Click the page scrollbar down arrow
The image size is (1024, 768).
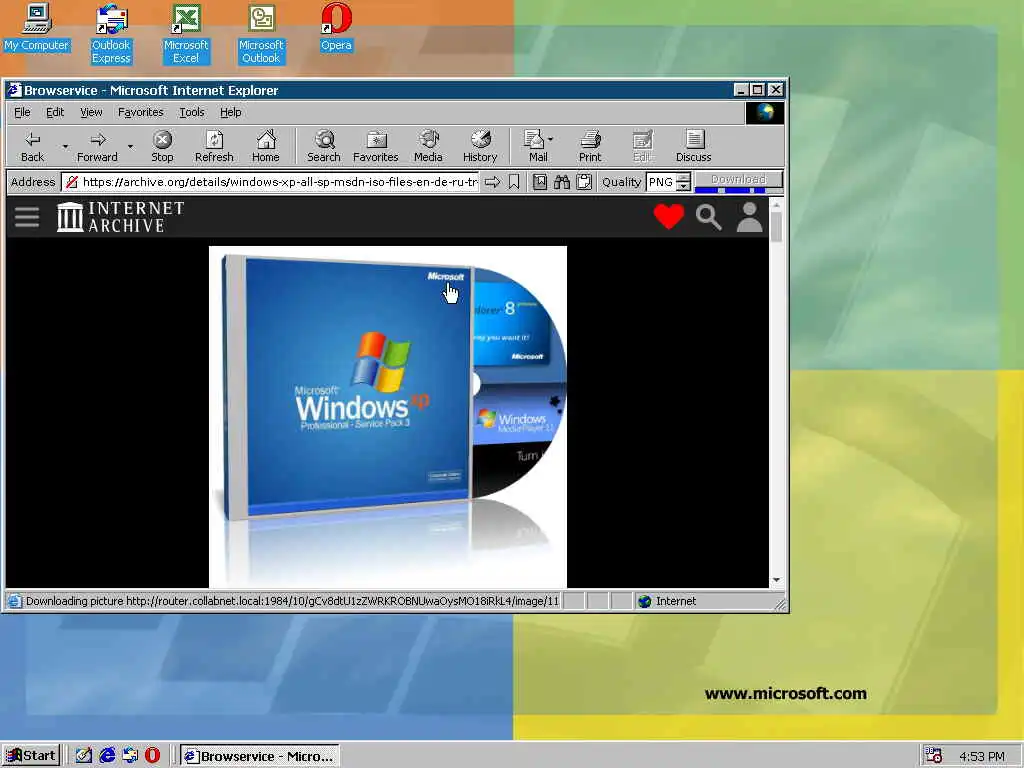776,580
